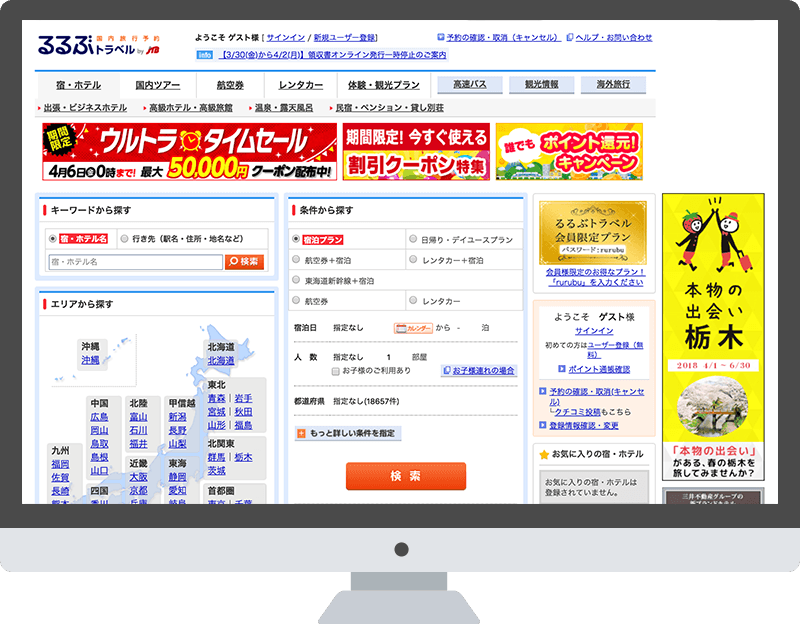800x624 pixels.
Task: Click the 北海道 area link on map
Action: [x=220, y=361]
